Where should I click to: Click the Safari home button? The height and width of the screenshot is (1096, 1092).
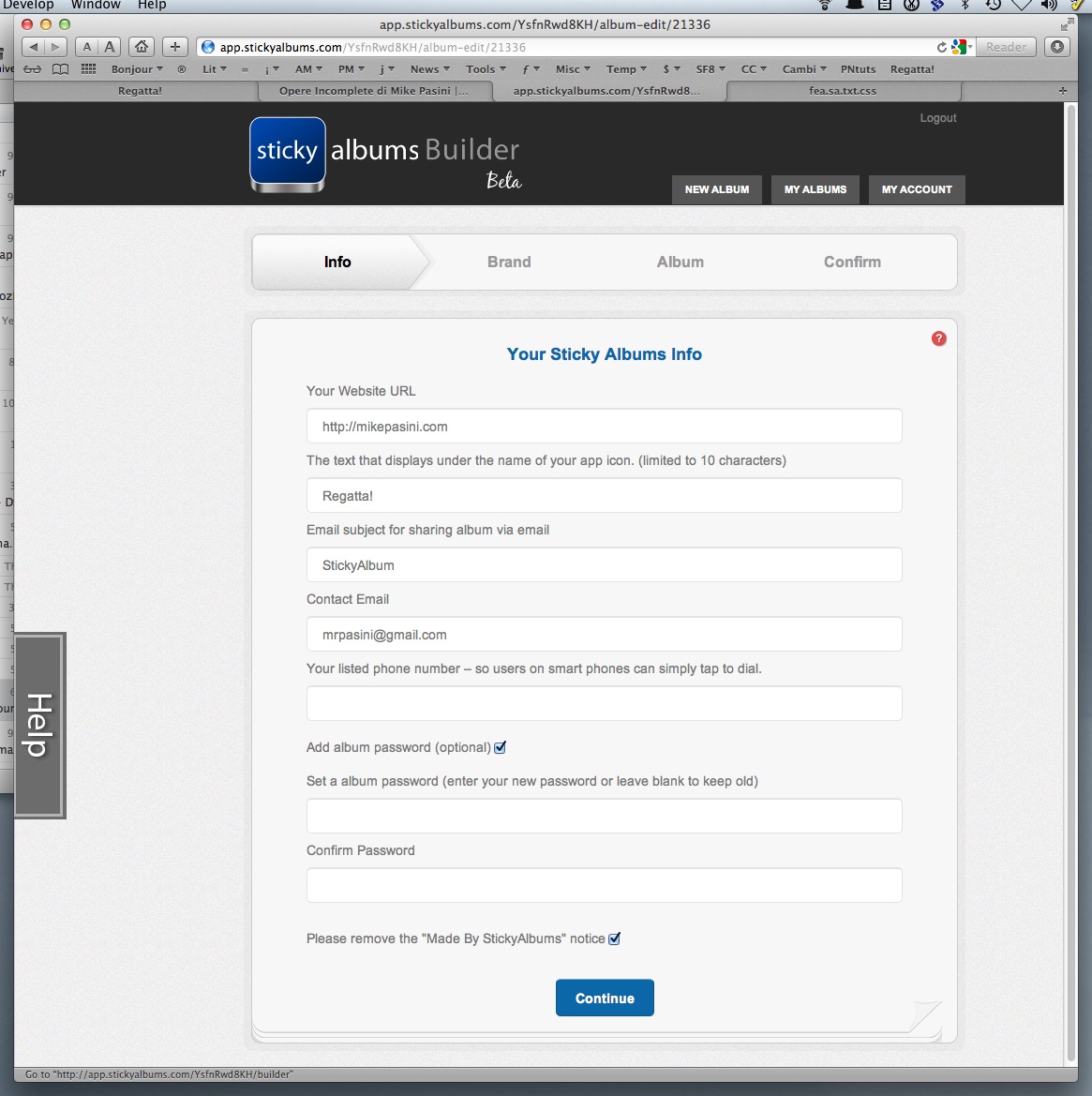point(142,47)
